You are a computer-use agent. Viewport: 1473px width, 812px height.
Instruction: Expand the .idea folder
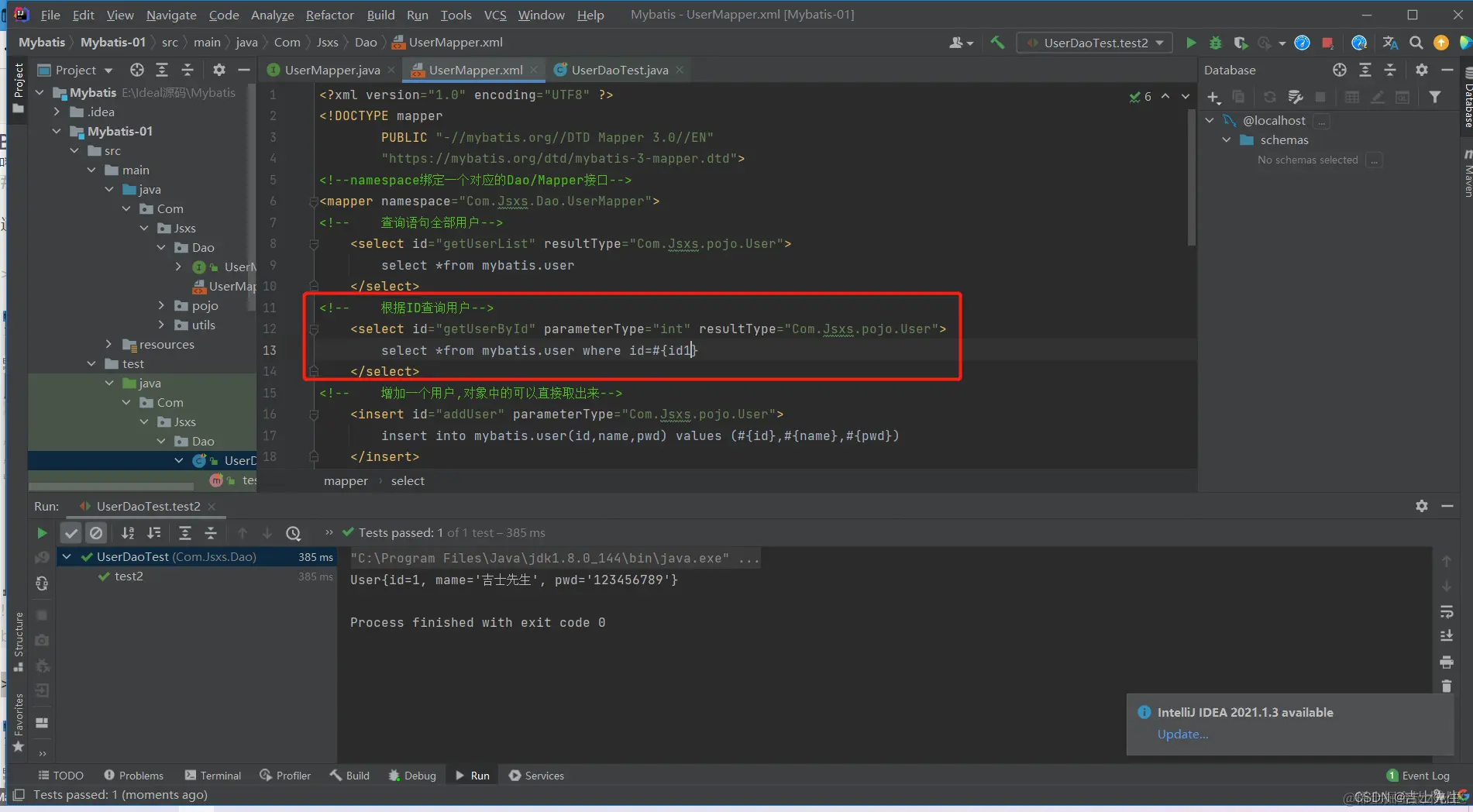(57, 112)
